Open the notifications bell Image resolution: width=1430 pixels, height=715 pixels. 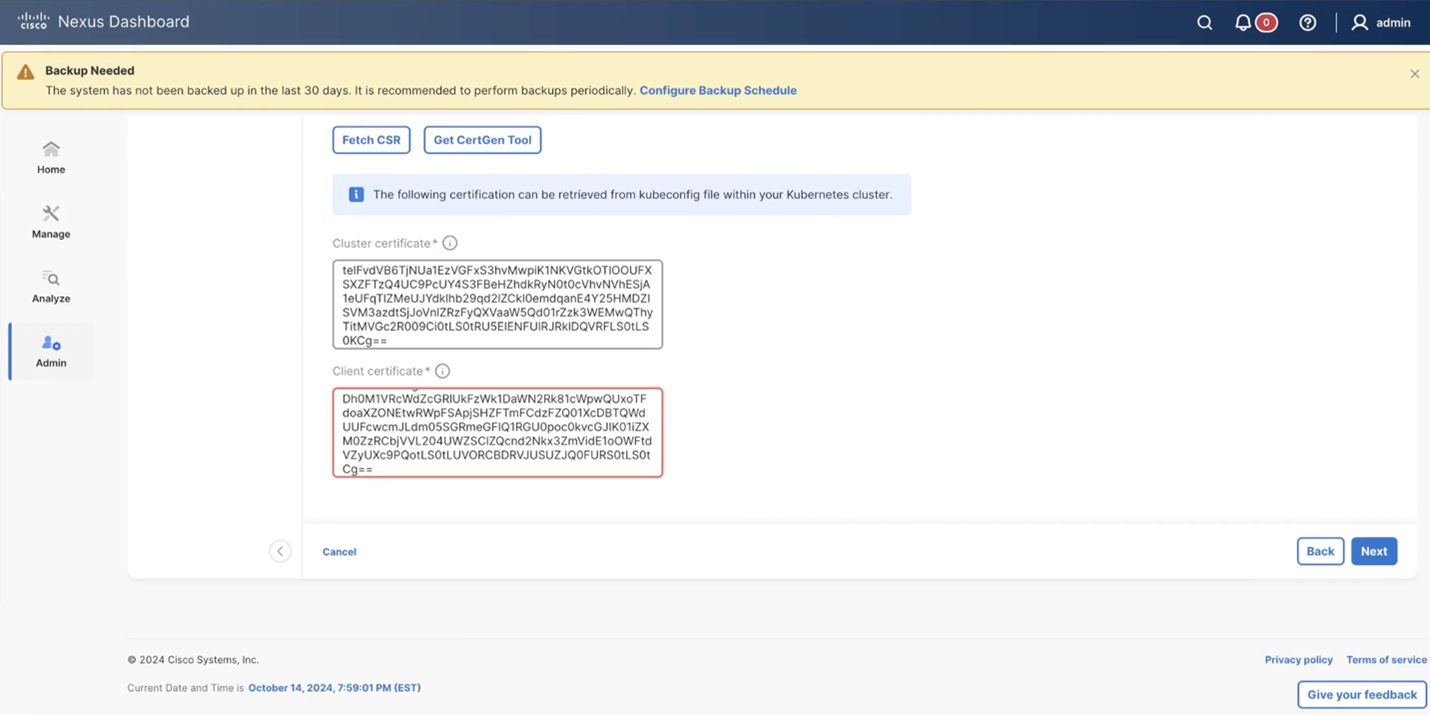coord(1243,22)
